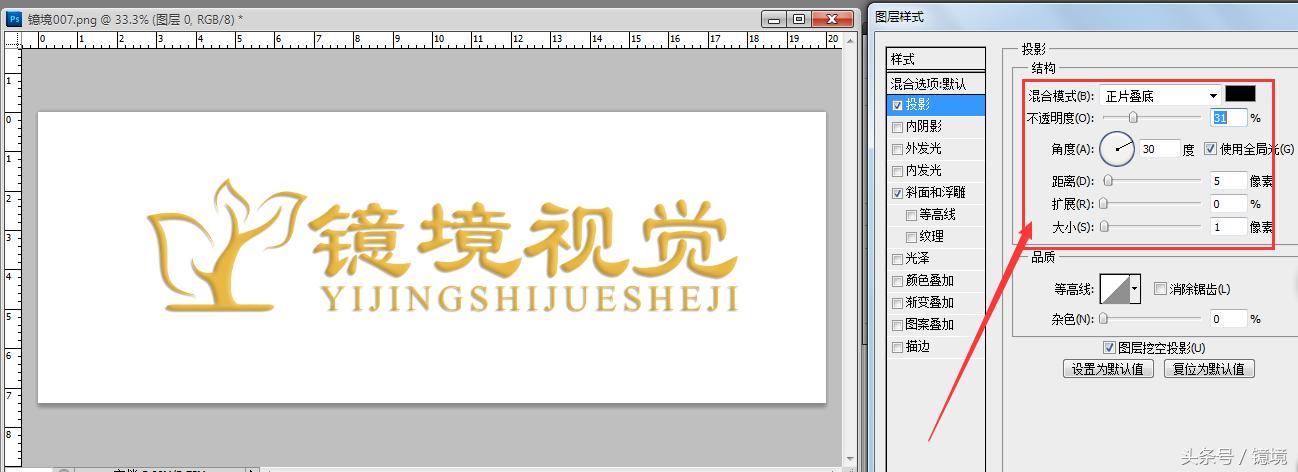The image size is (1298, 472).
Task: Select the 混合选项:默认 entry
Action: 936,84
